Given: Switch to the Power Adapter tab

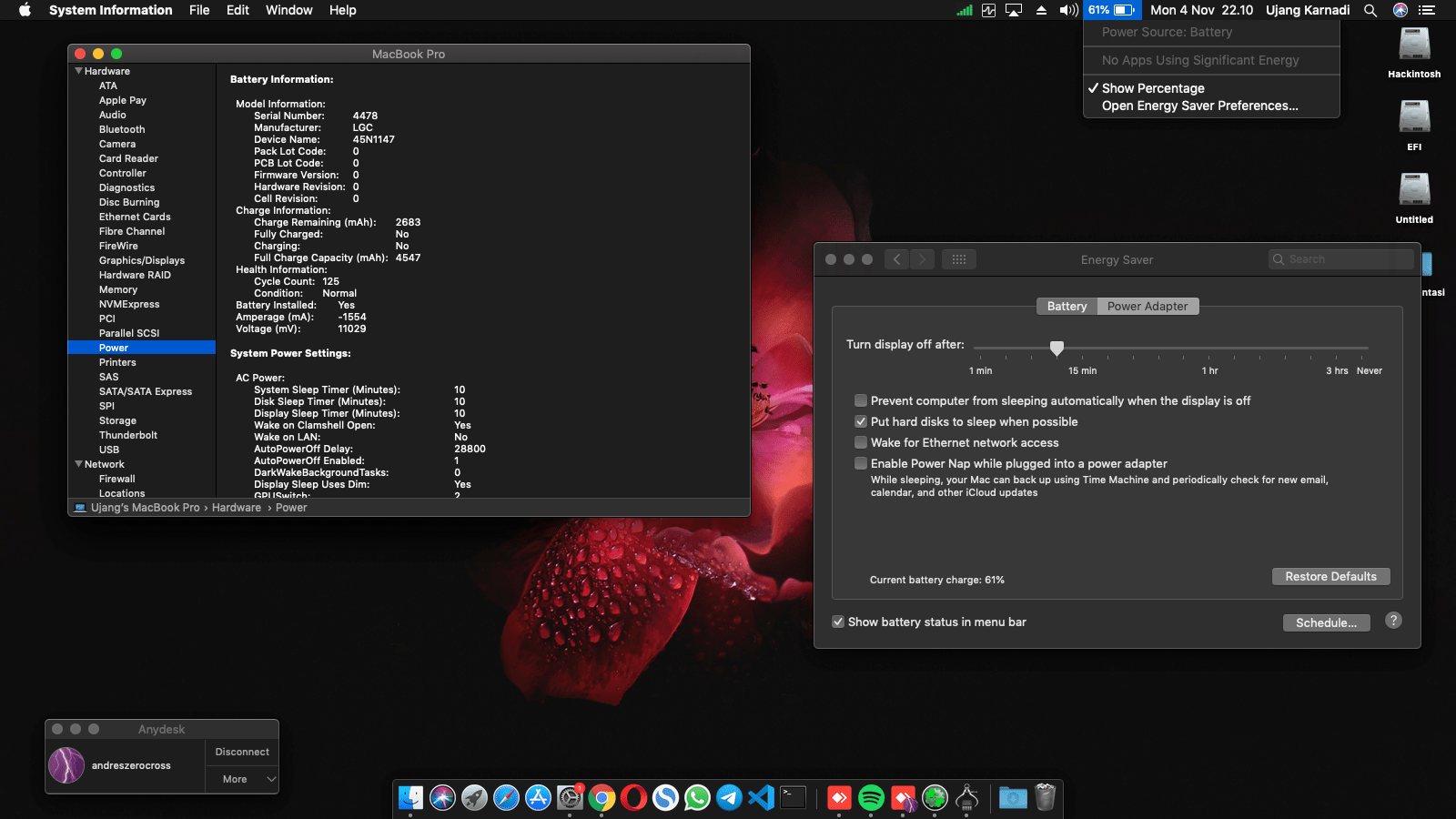Looking at the screenshot, I should pyautogui.click(x=1148, y=307).
